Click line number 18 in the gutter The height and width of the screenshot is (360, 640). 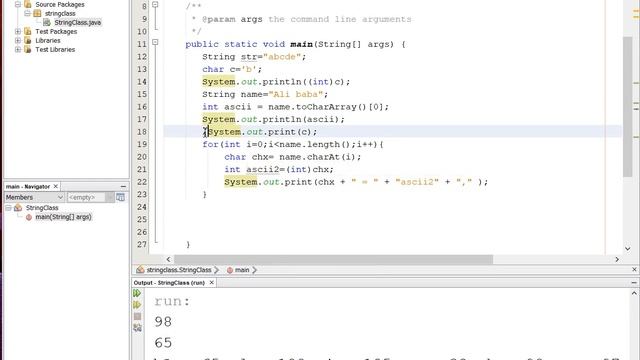click(142, 132)
